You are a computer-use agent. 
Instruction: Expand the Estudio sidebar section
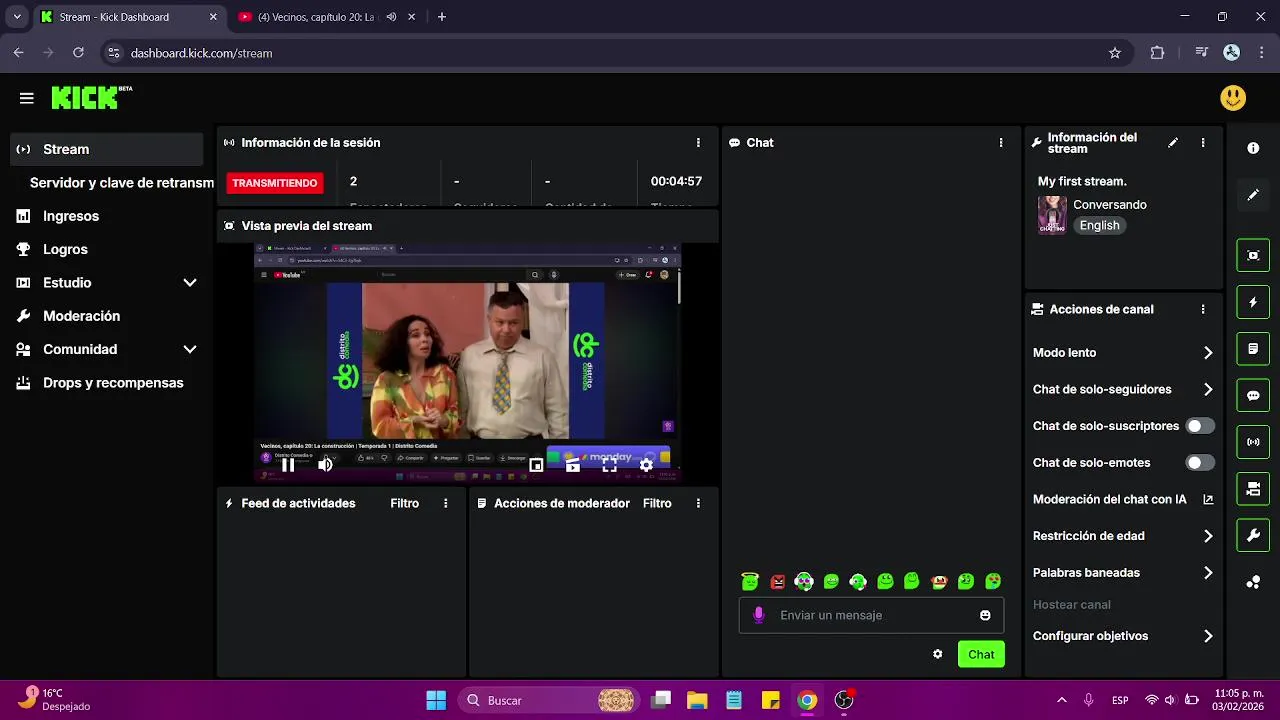click(x=190, y=283)
